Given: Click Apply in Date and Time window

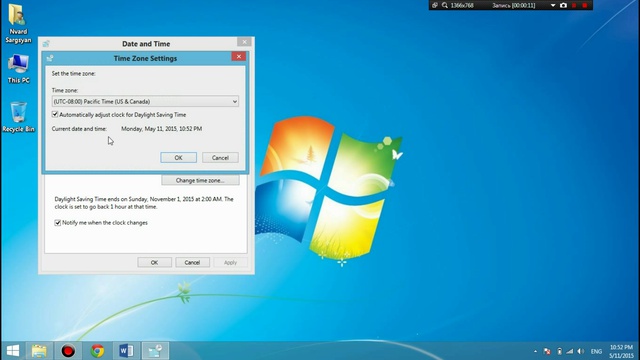Looking at the screenshot, I should [x=230, y=262].
